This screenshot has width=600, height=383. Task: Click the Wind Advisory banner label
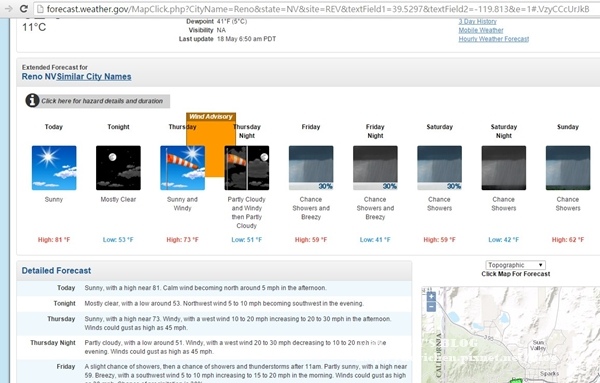coord(211,117)
